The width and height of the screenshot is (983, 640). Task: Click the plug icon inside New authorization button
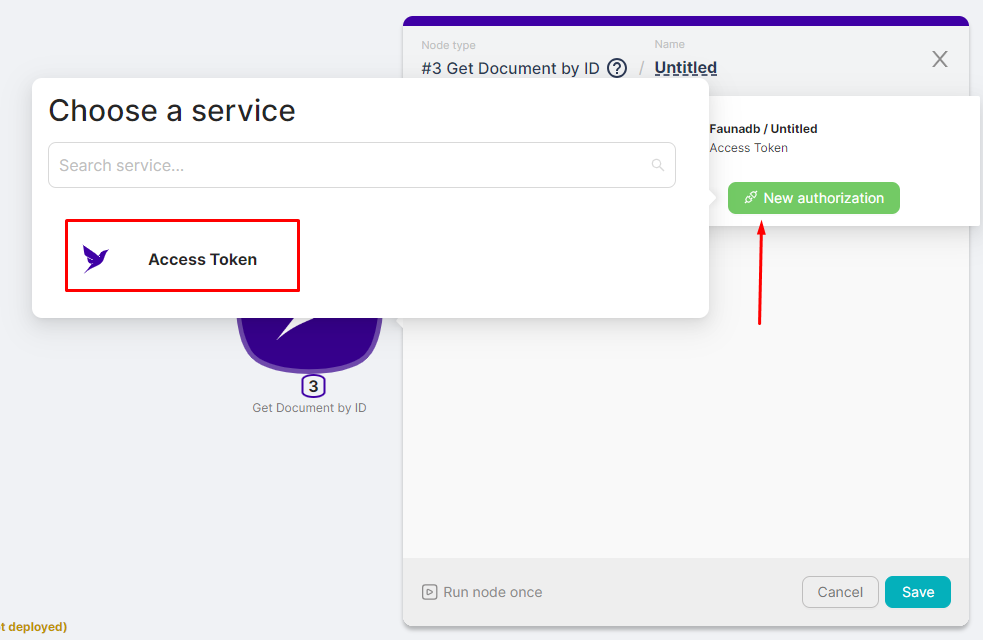click(749, 197)
